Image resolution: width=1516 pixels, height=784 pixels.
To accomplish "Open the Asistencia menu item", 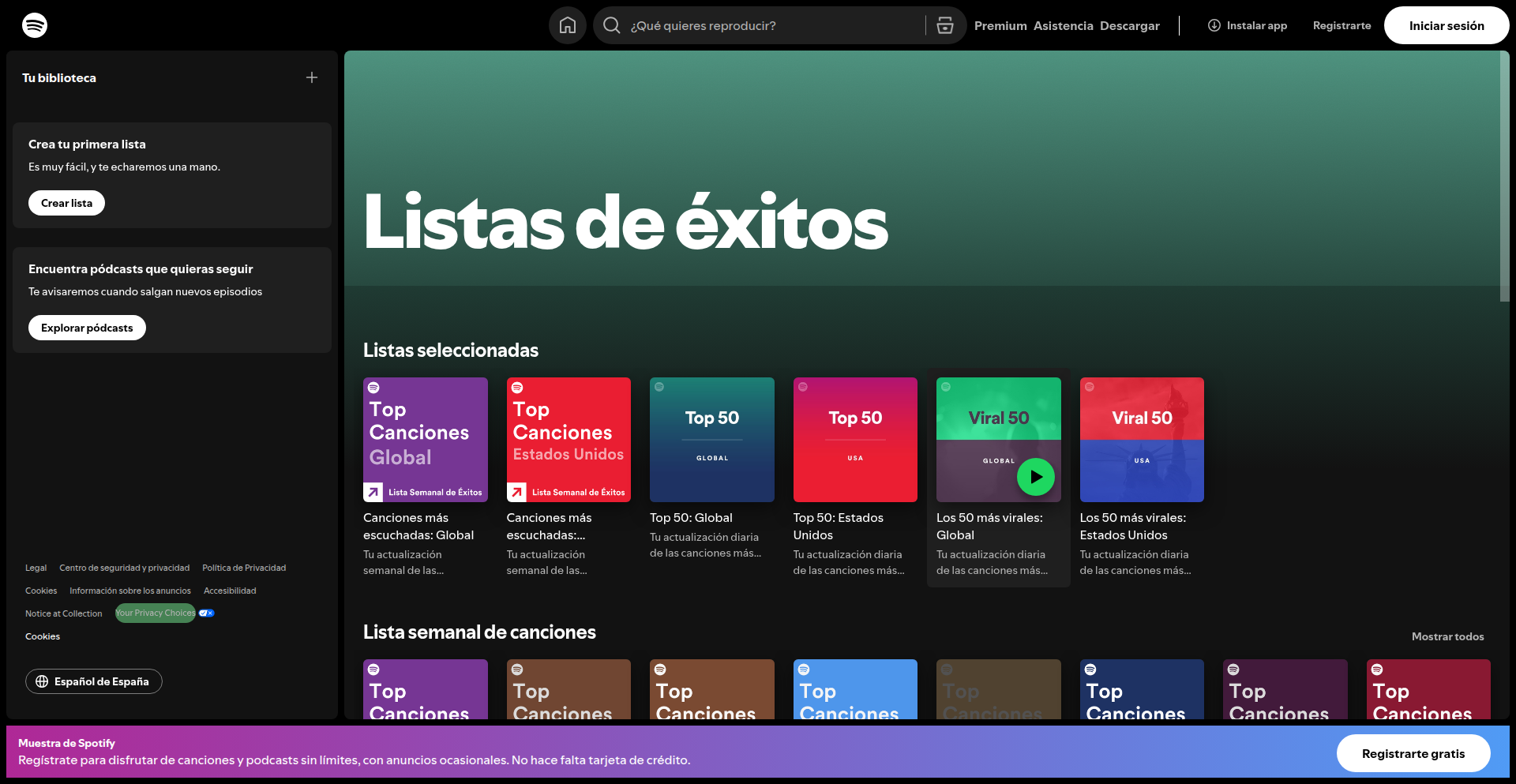I will (1063, 25).
